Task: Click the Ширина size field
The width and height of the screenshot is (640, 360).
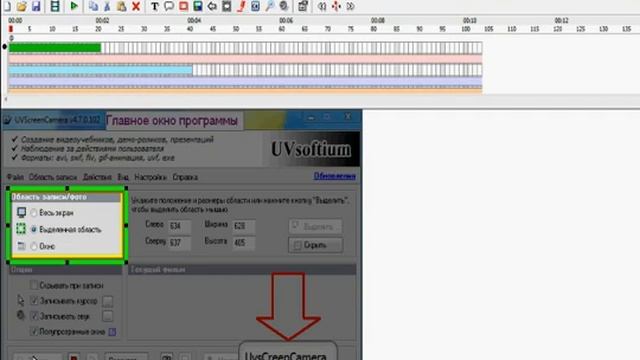Action: point(244,226)
